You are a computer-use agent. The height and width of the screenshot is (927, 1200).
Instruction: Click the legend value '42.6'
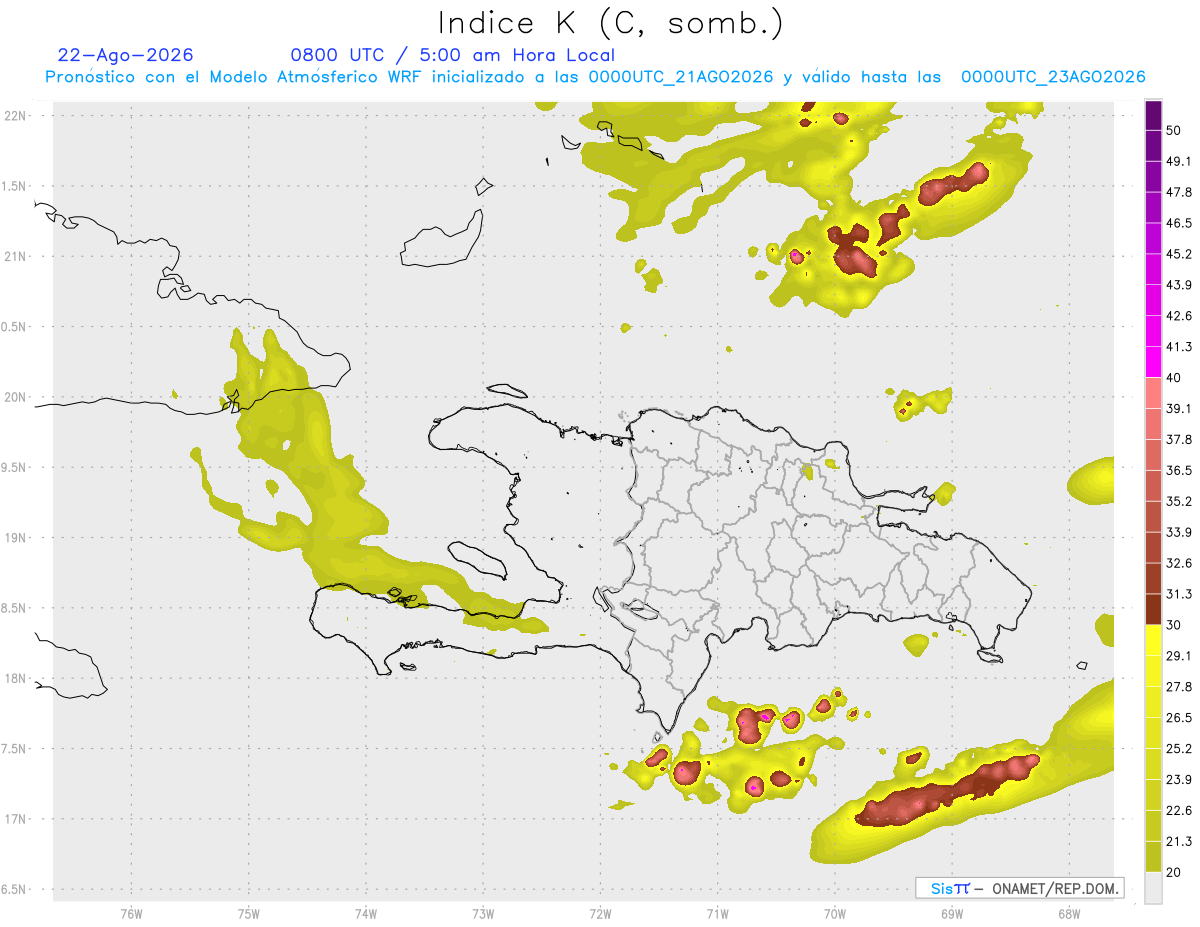(1180, 316)
